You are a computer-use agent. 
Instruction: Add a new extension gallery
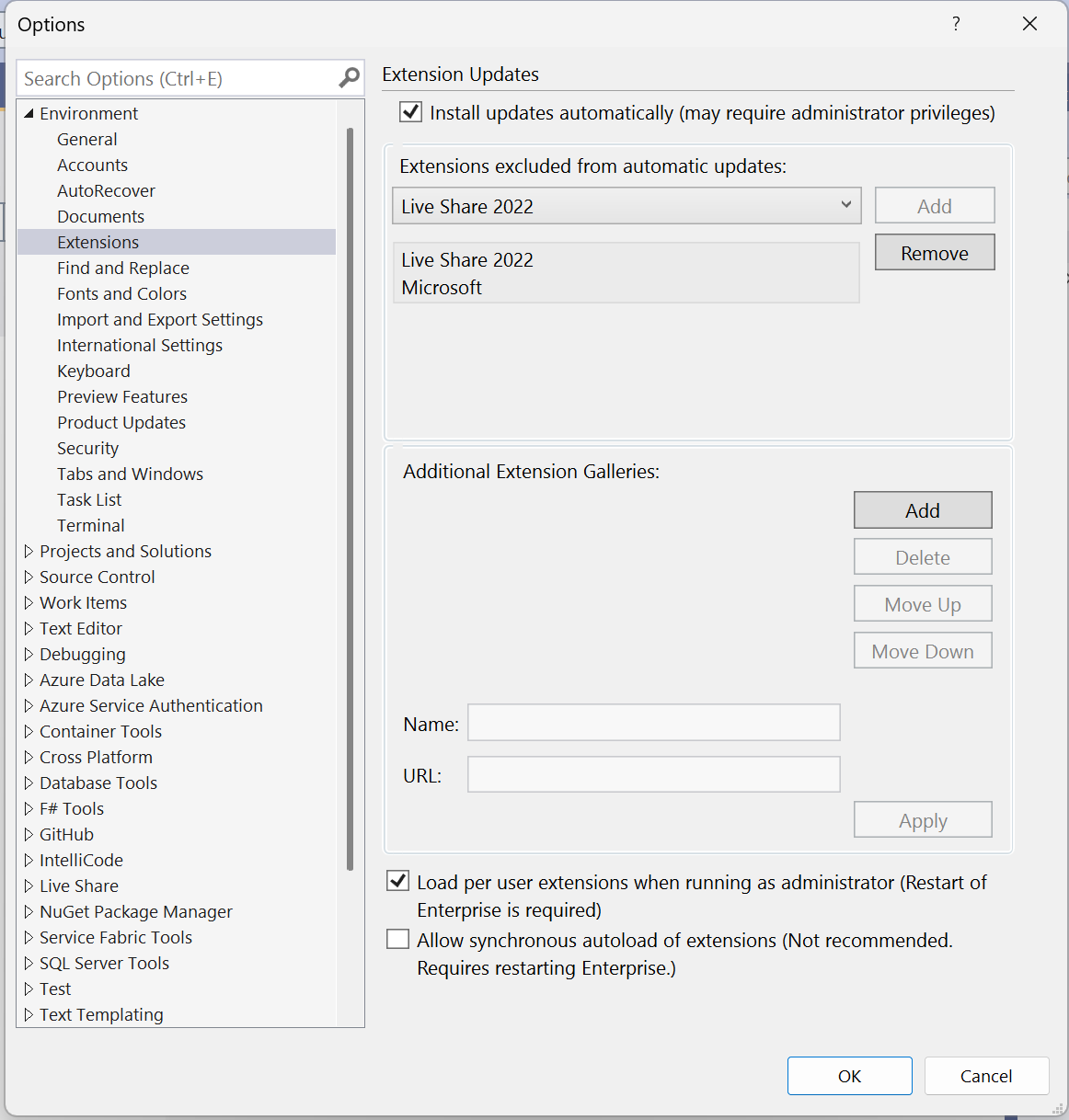(923, 509)
